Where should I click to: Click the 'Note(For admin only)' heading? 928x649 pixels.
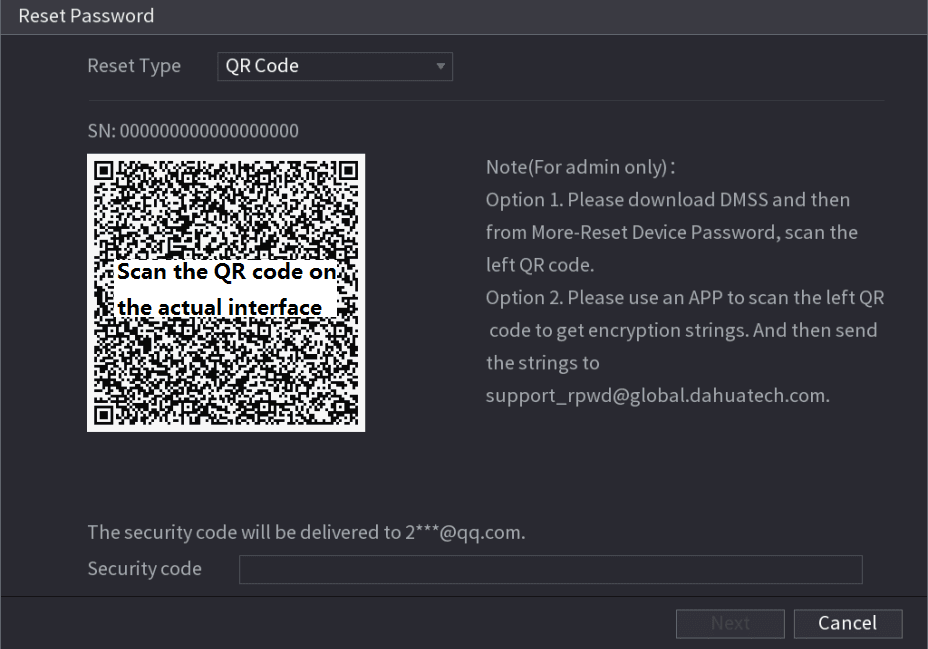click(581, 167)
